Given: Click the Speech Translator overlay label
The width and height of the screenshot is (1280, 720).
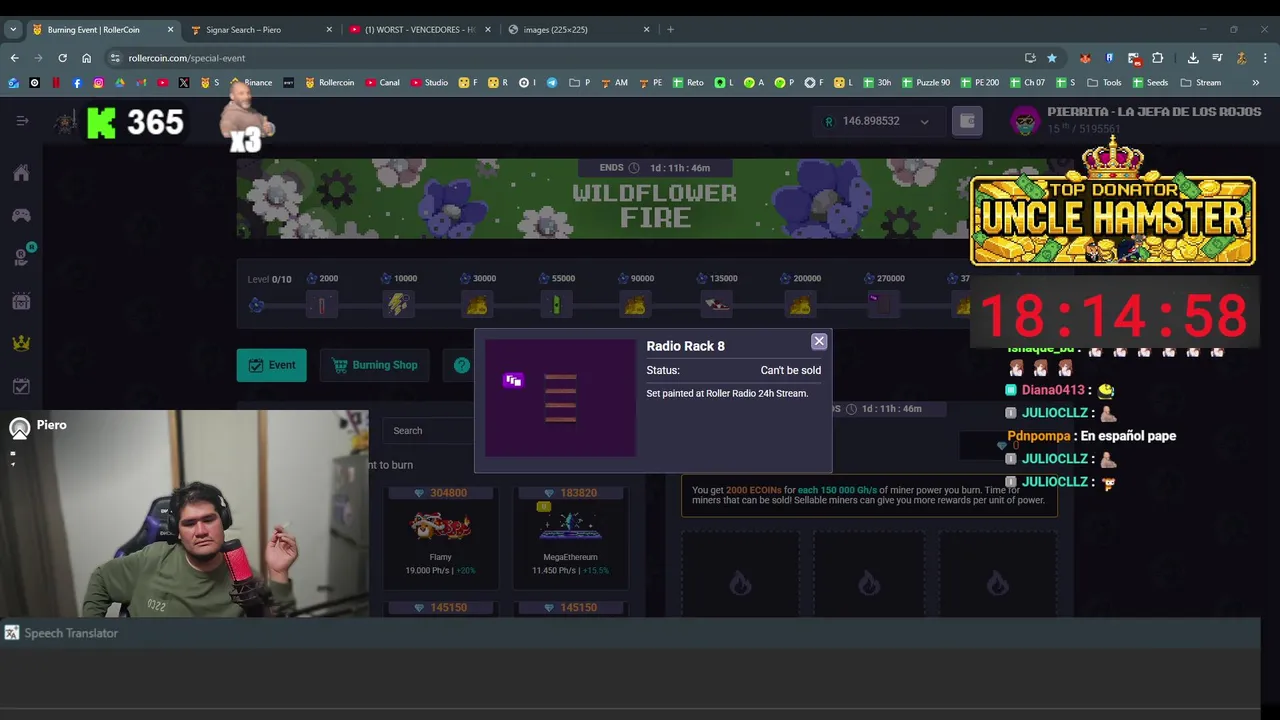Looking at the screenshot, I should (x=71, y=633).
